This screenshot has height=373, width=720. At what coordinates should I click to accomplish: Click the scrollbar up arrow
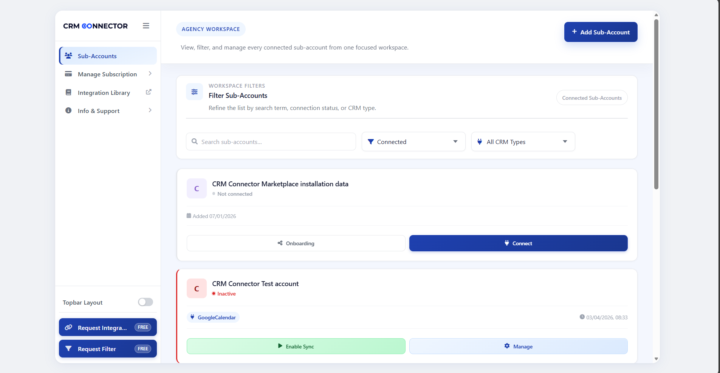point(656,15)
